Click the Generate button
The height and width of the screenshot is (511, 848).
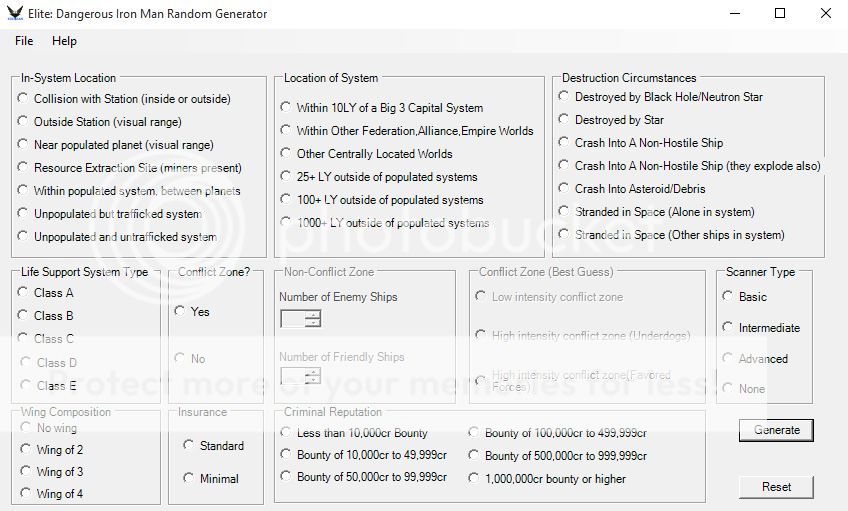[x=776, y=430]
